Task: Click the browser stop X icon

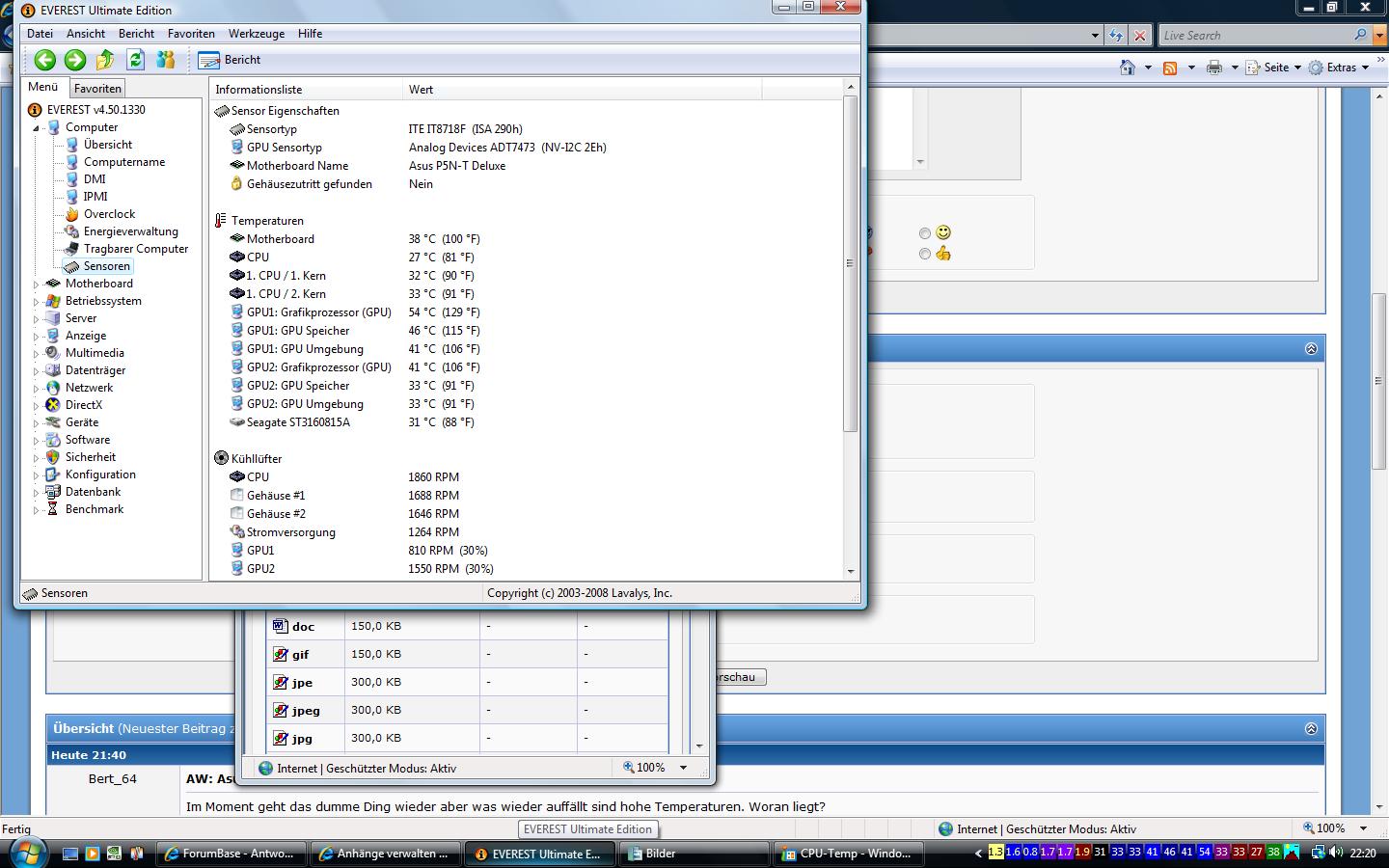Action: point(1140,36)
